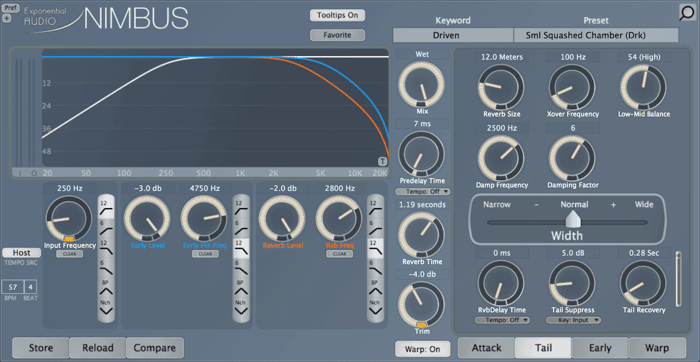Viewport: 700px width, 362px height.
Task: Click the Reverb Time knob
Action: point(421,235)
